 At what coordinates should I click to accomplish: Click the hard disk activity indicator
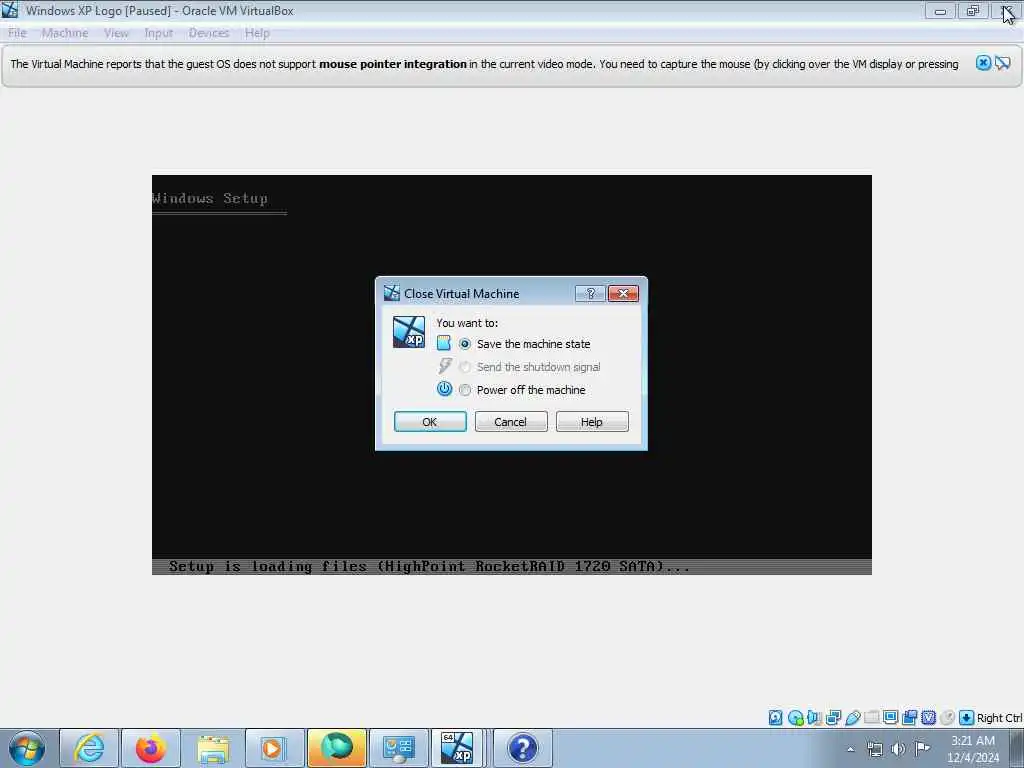pyautogui.click(x=775, y=718)
